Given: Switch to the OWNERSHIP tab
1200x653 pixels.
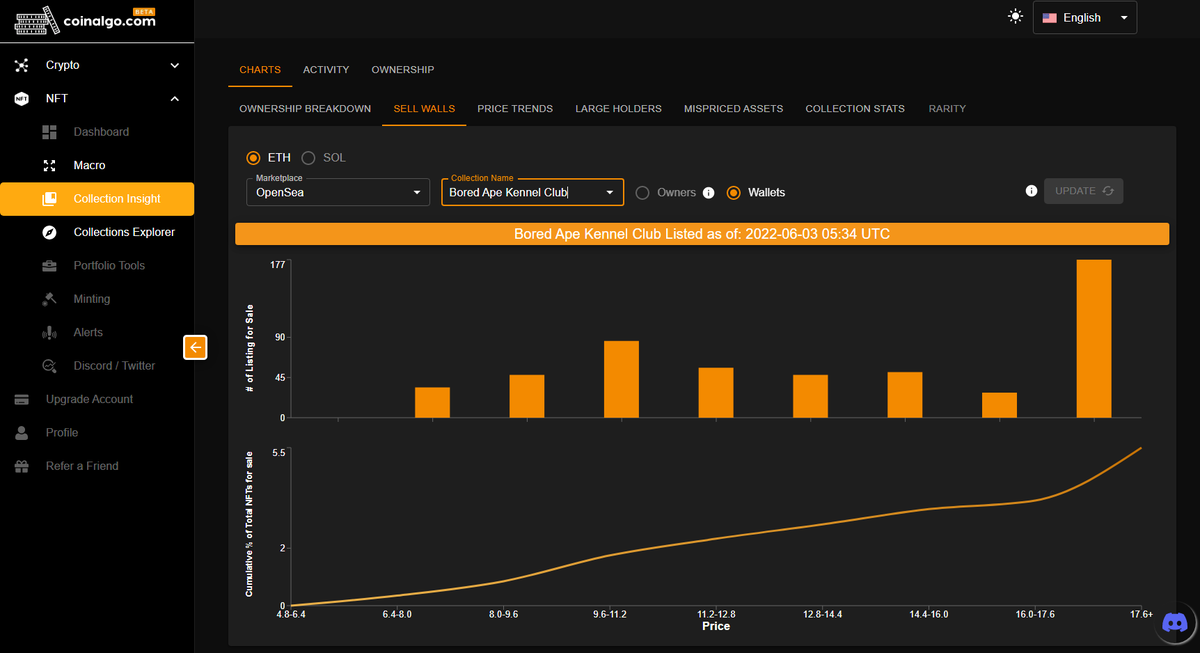Looking at the screenshot, I should click(403, 70).
